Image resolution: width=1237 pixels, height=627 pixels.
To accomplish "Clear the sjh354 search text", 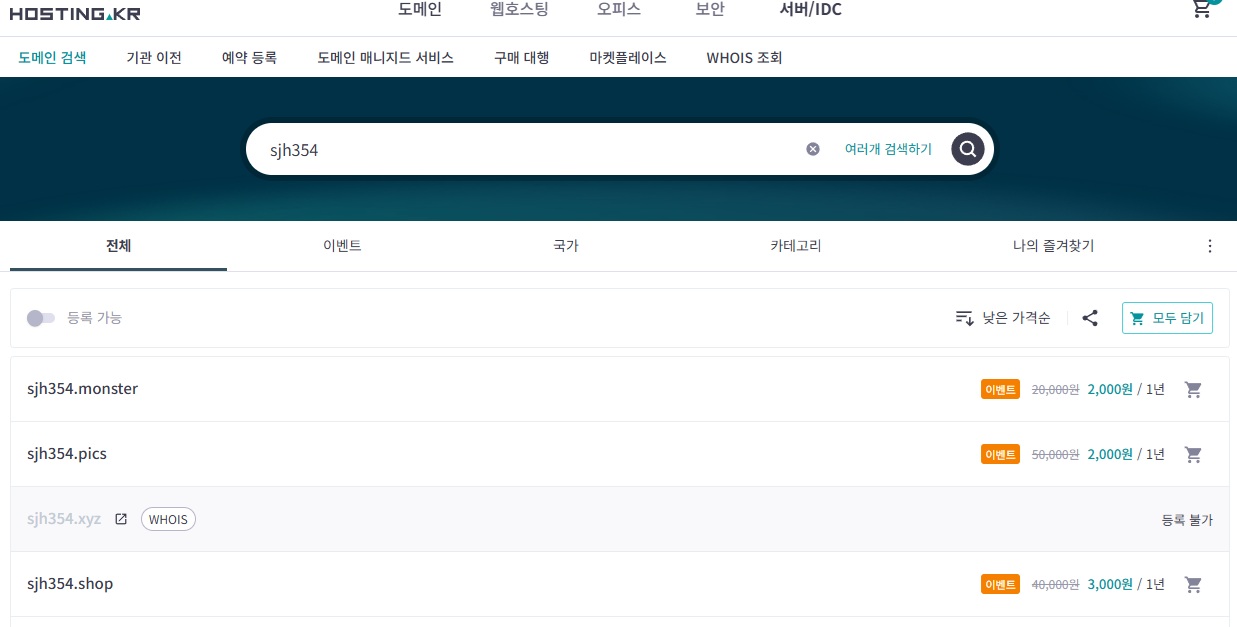I will (813, 149).
